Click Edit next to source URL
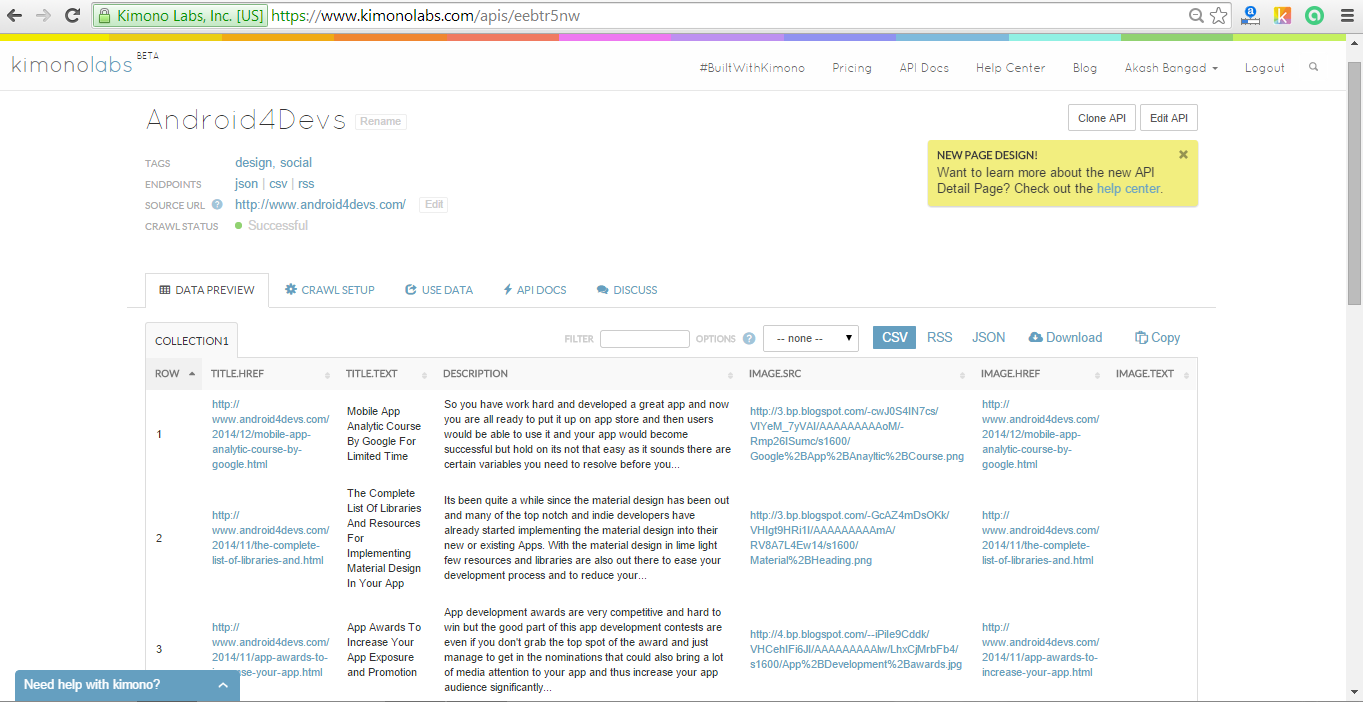Viewport: 1366px width, 702px height. [x=434, y=204]
